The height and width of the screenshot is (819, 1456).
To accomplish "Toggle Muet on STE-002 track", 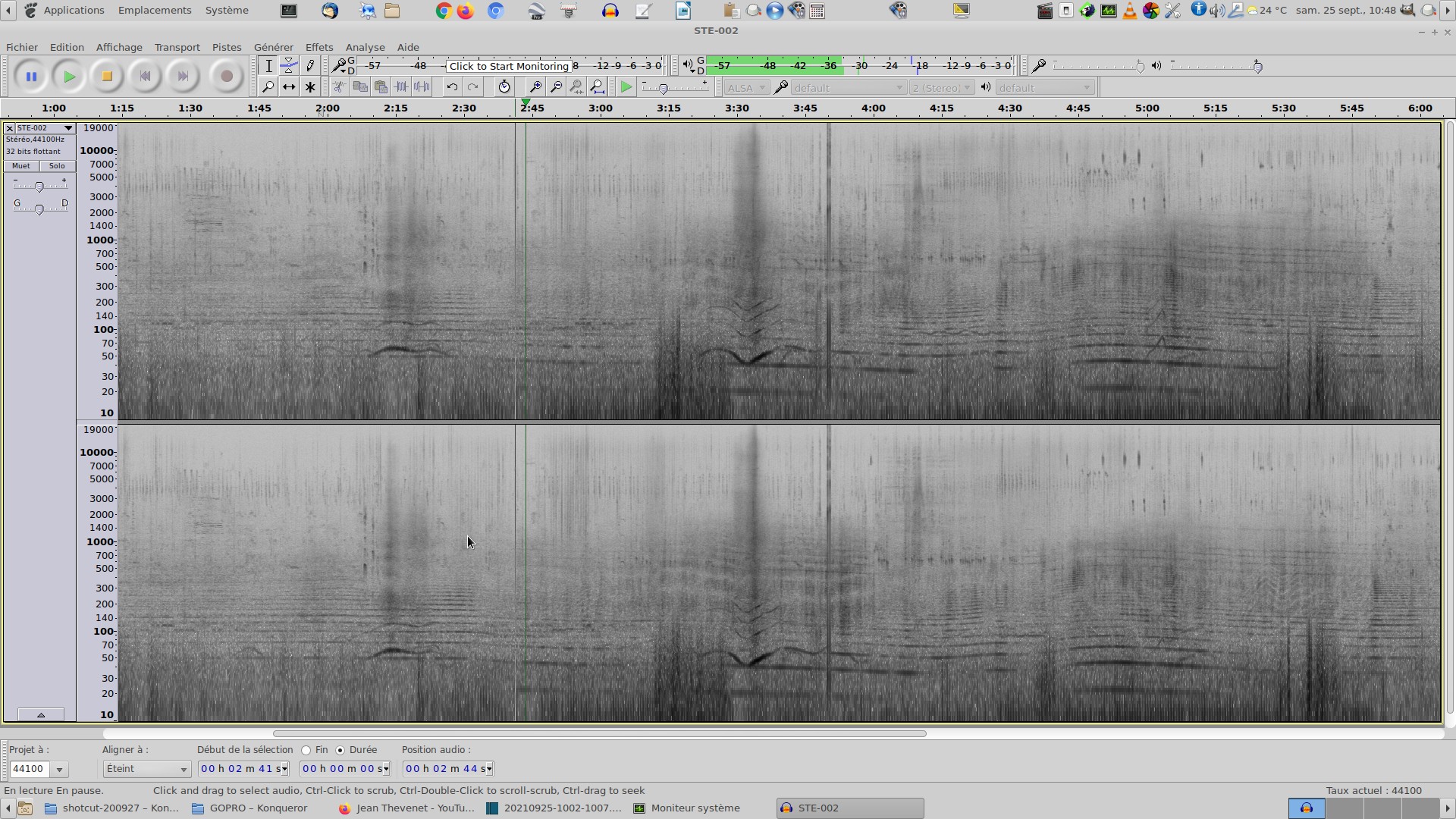I will (x=21, y=166).
